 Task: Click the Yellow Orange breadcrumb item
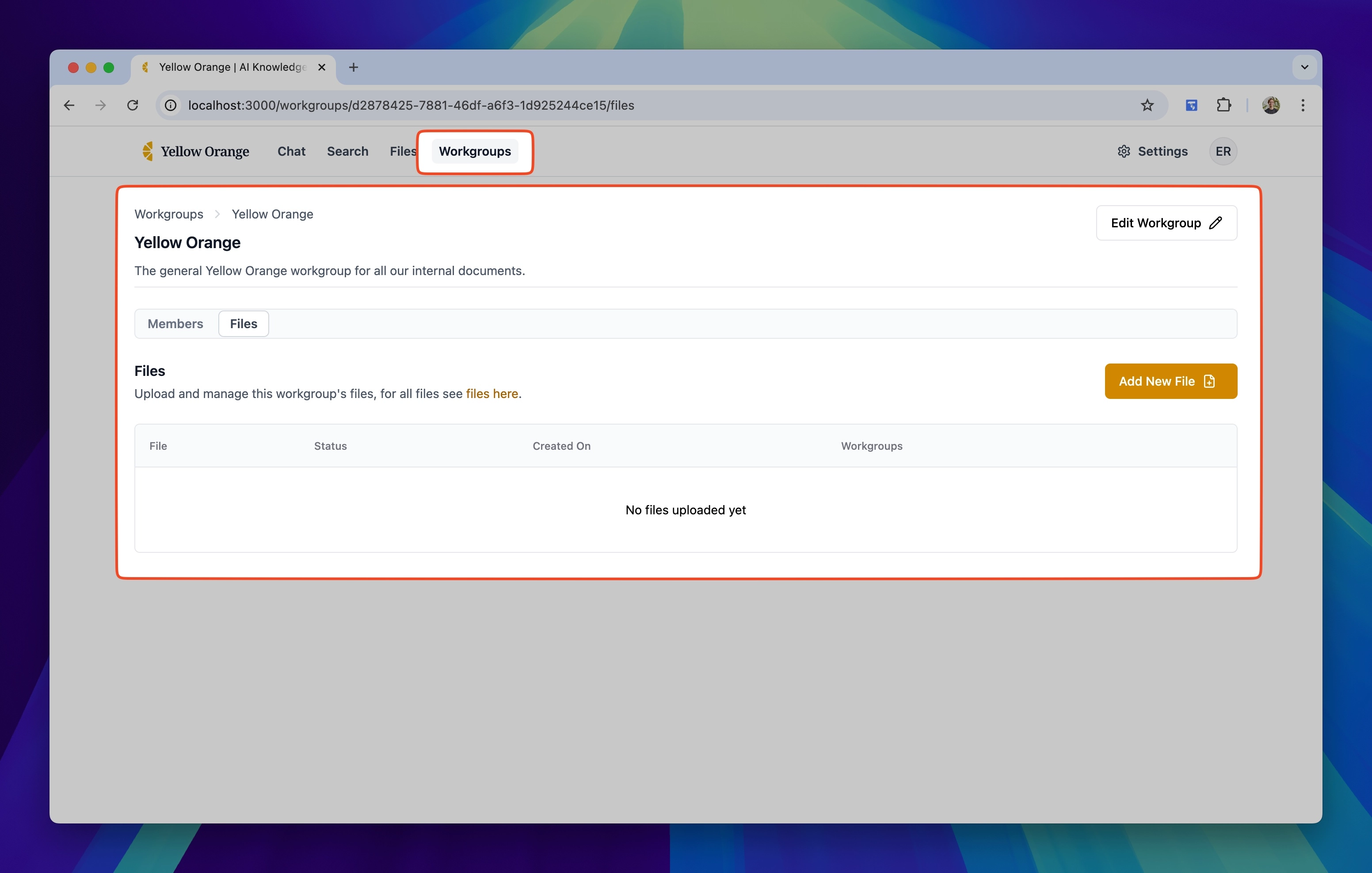pyautogui.click(x=272, y=214)
